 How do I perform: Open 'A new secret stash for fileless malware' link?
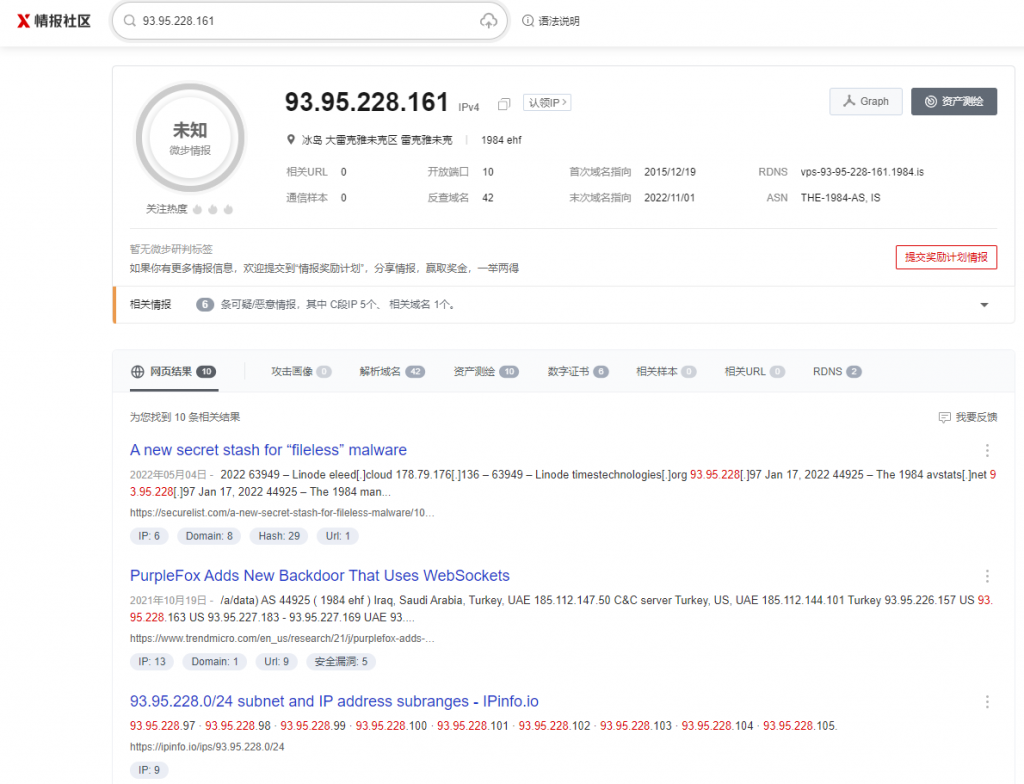coord(268,450)
